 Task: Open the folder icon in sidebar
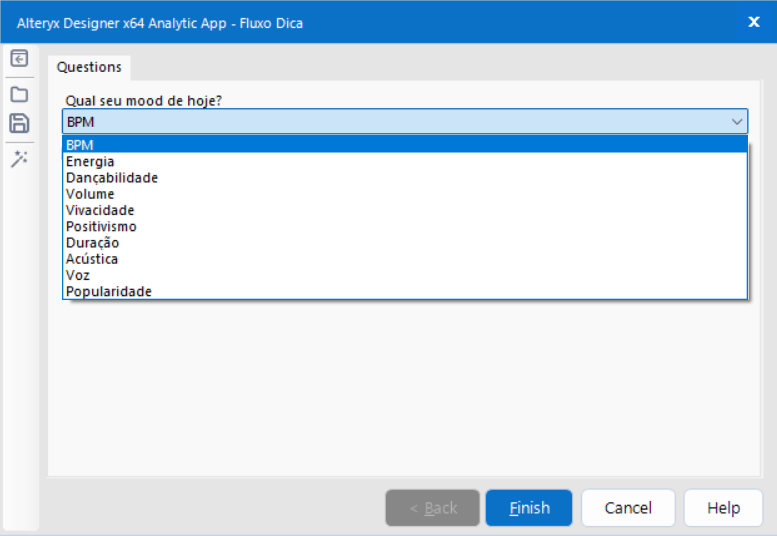(19, 94)
